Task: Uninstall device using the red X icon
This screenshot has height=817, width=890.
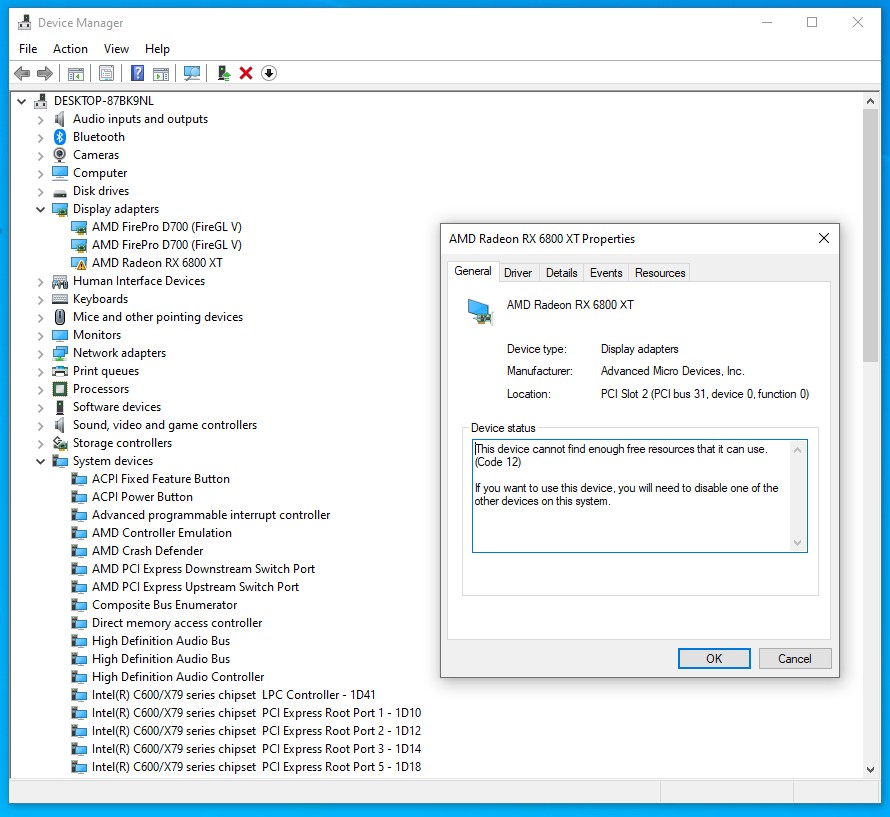Action: 246,73
